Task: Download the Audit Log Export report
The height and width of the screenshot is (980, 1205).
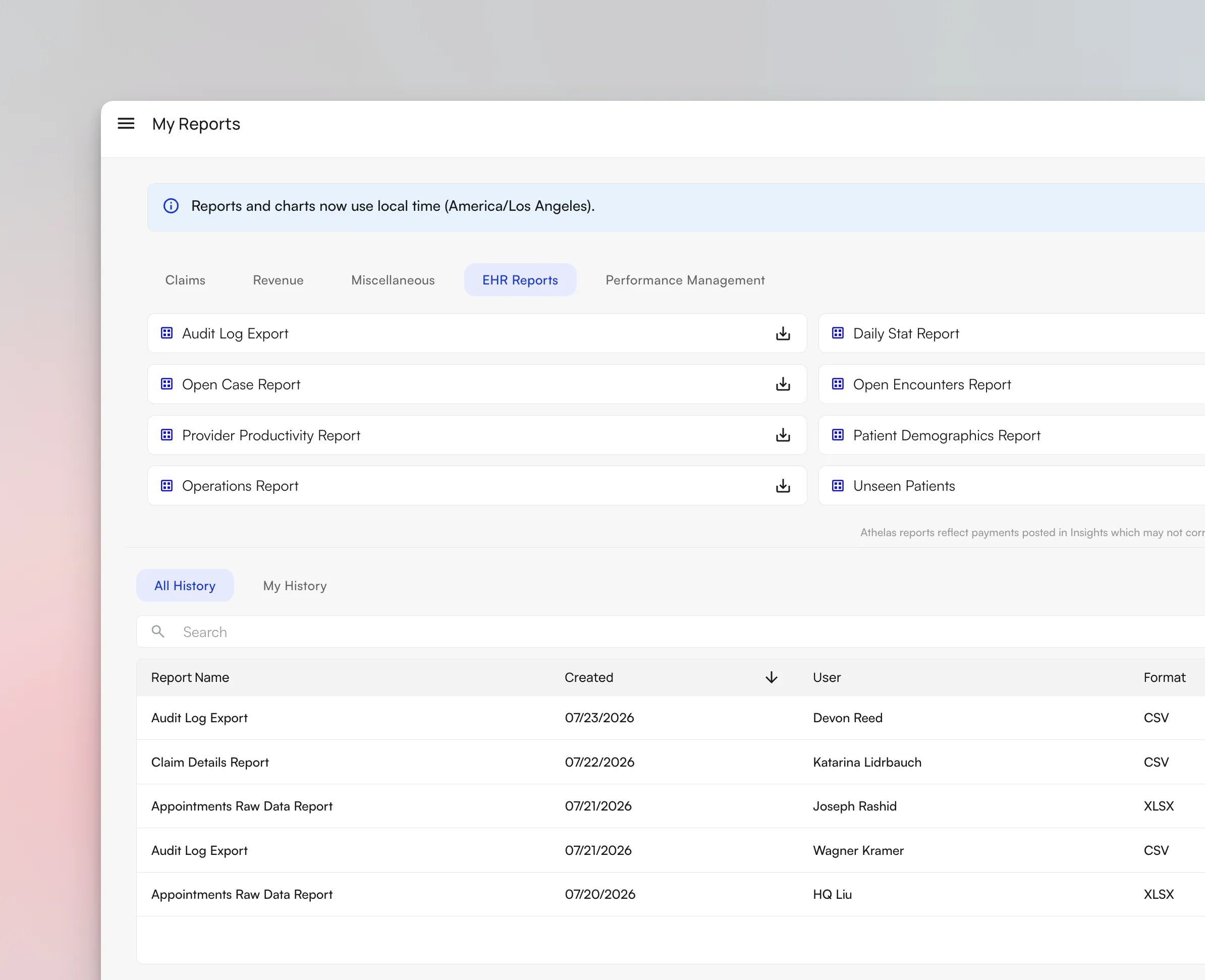Action: 783,333
